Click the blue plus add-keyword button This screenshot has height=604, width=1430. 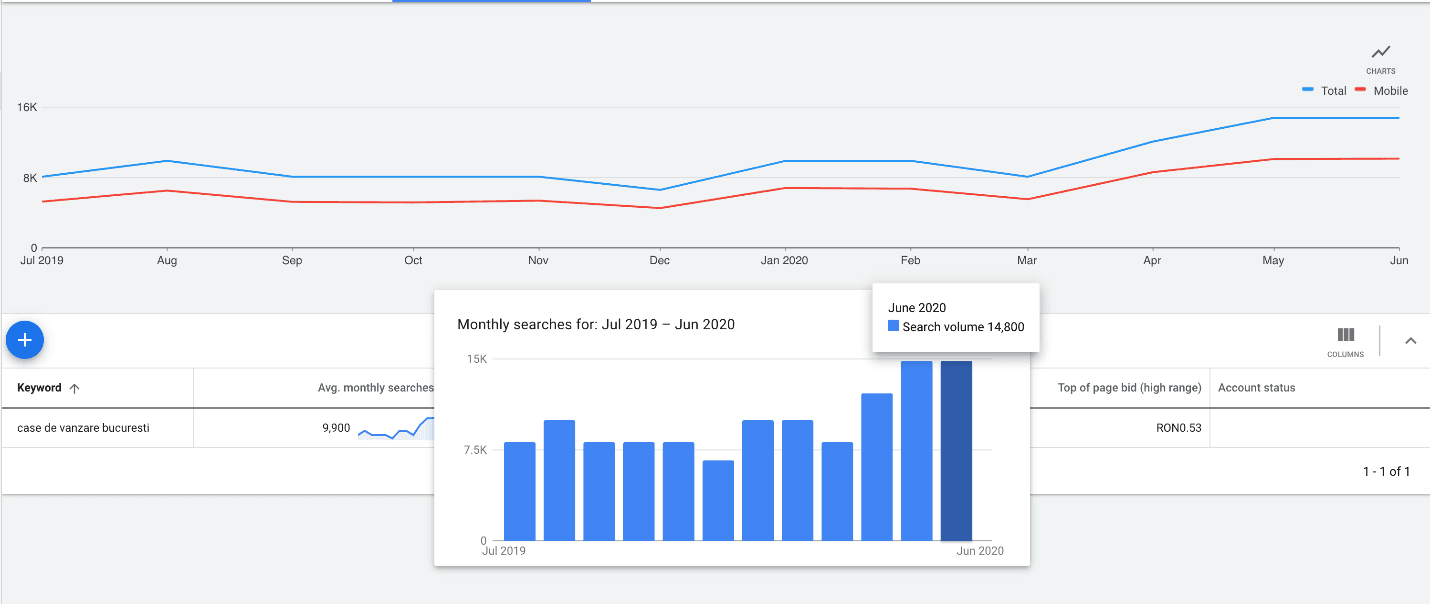point(25,340)
